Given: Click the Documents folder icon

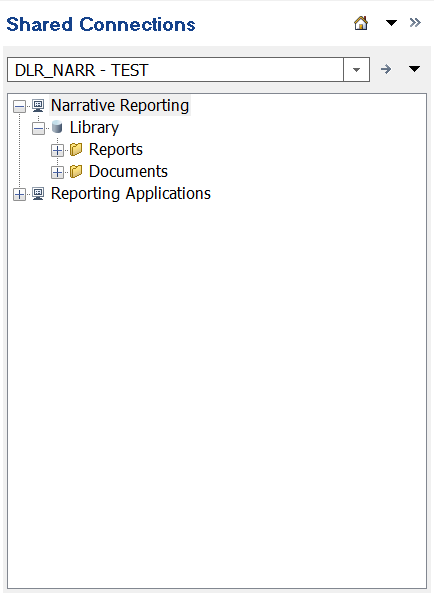Looking at the screenshot, I should [76, 172].
